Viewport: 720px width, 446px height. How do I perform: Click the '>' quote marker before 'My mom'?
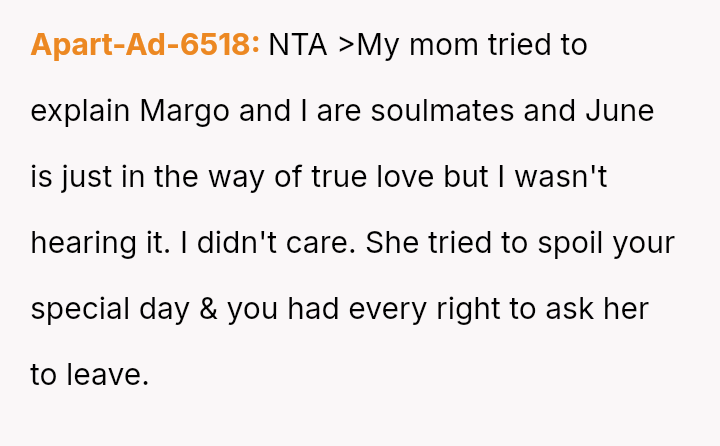[x=347, y=46]
